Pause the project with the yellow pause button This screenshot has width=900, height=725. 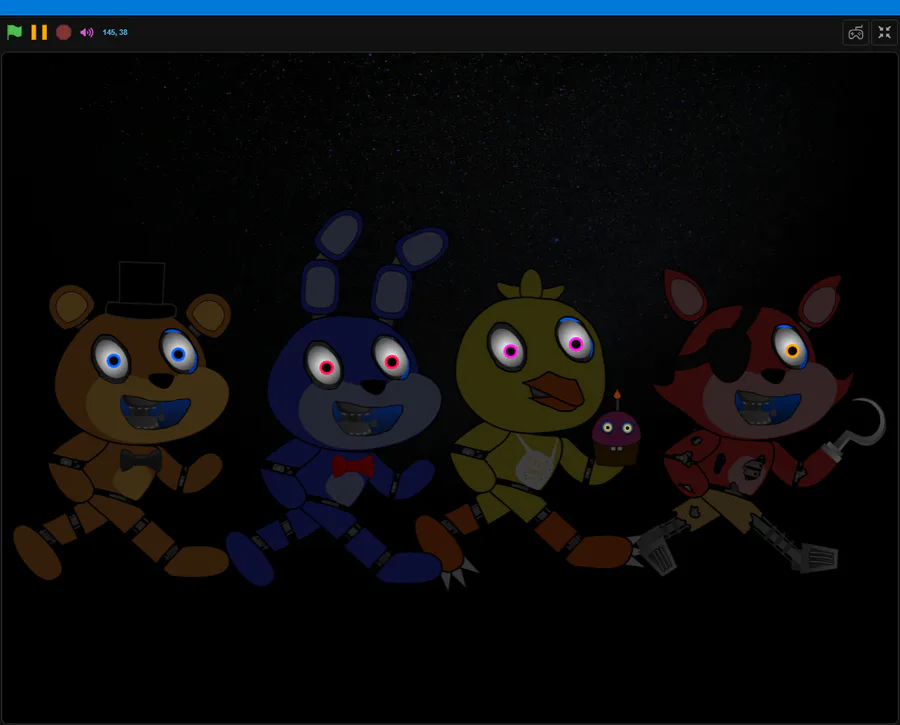pos(39,32)
